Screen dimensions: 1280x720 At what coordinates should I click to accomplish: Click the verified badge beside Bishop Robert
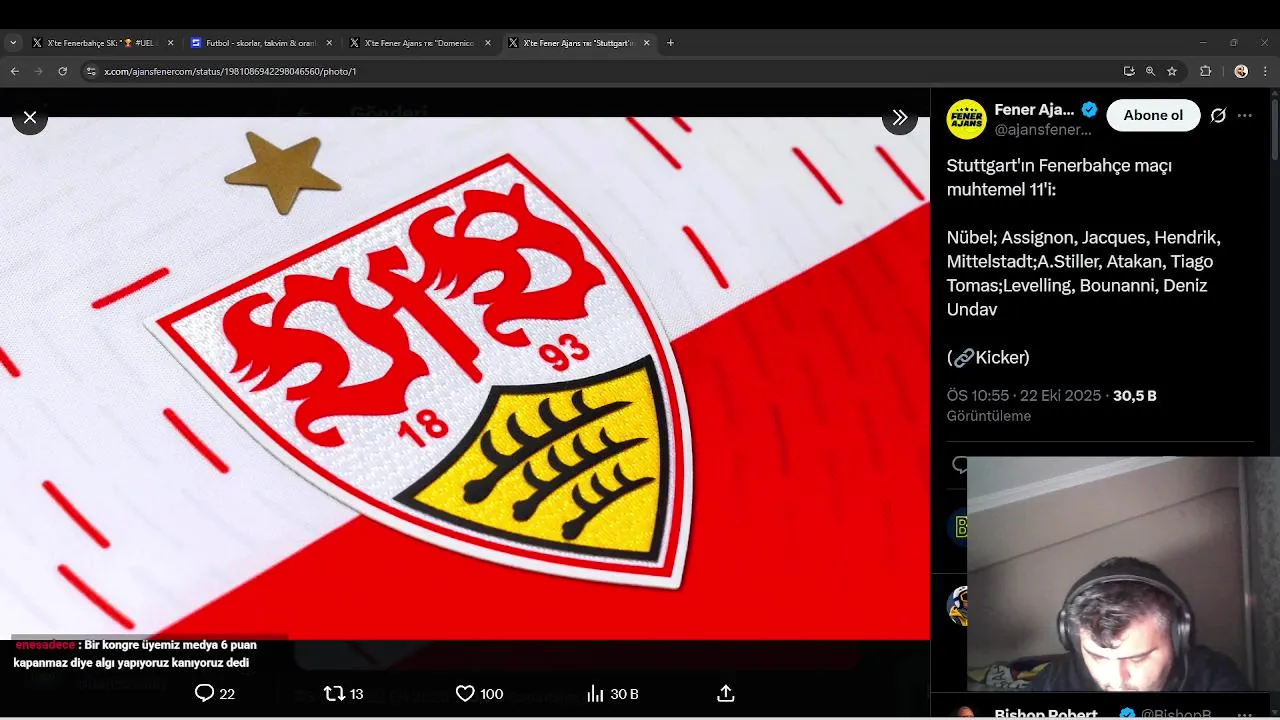(1127, 714)
